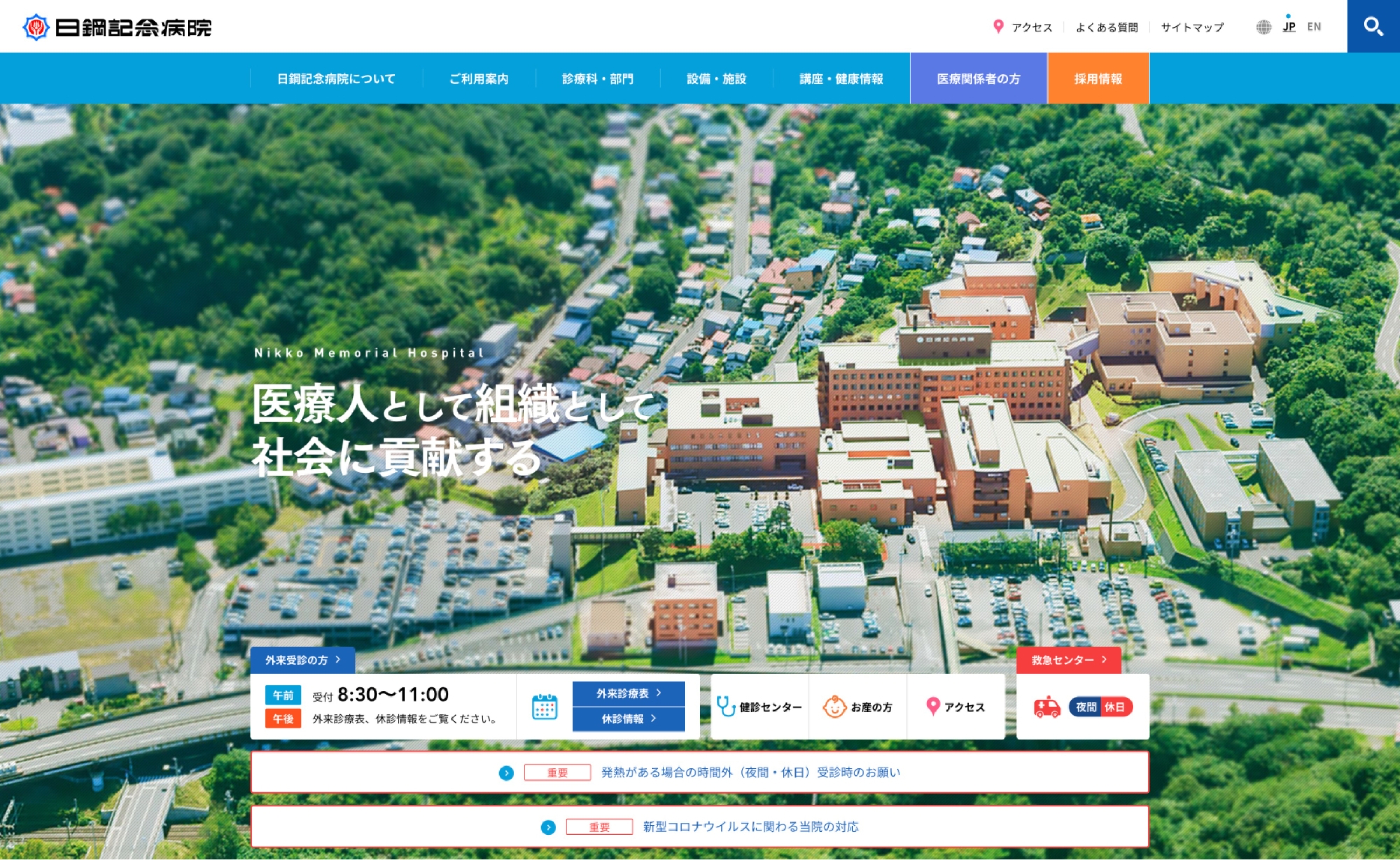Open 健診センター with stethoscope icon
The image size is (1400, 860).
[759, 707]
